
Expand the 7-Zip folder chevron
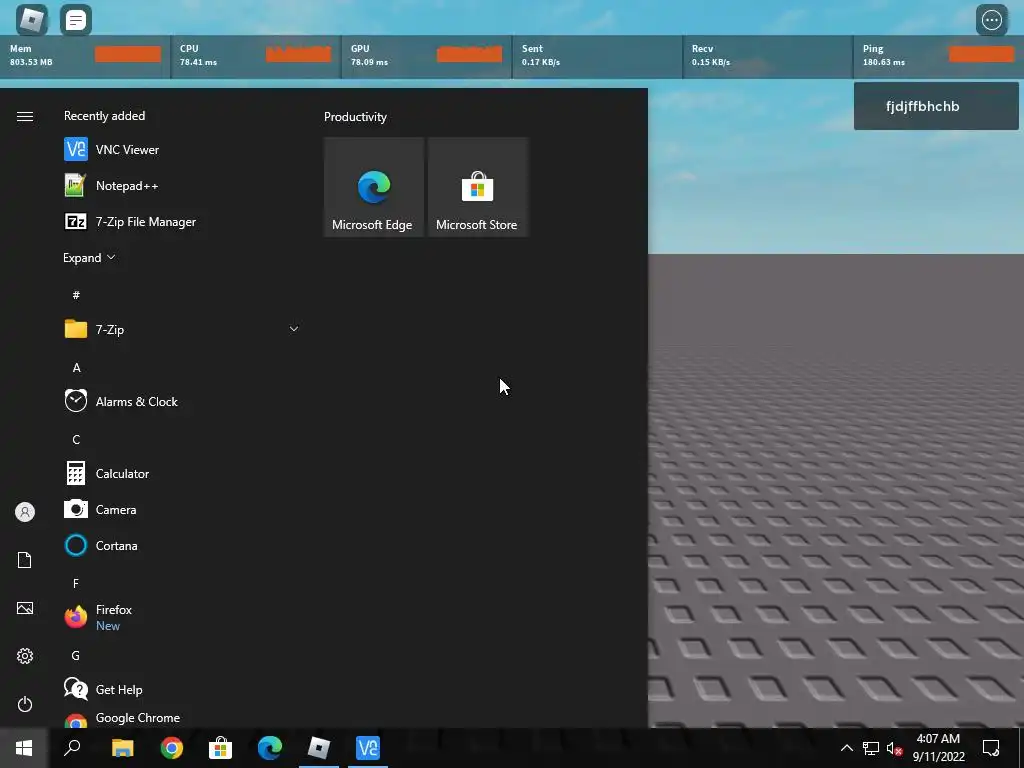(x=294, y=328)
